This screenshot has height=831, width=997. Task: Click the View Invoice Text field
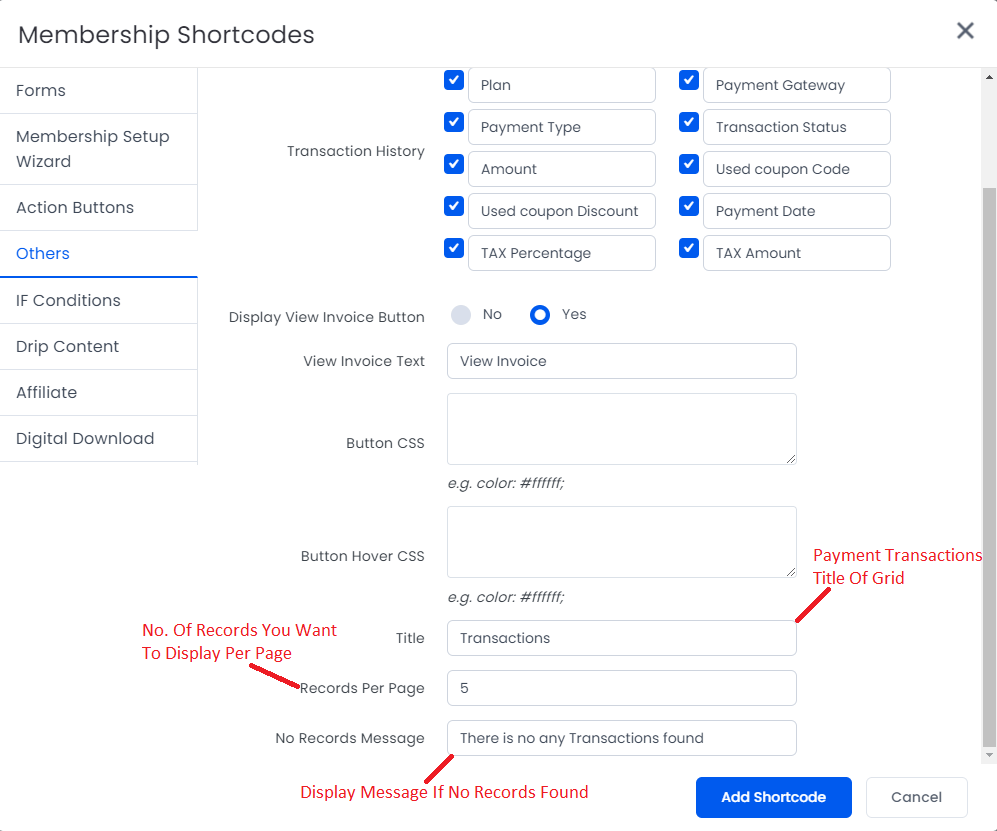621,361
